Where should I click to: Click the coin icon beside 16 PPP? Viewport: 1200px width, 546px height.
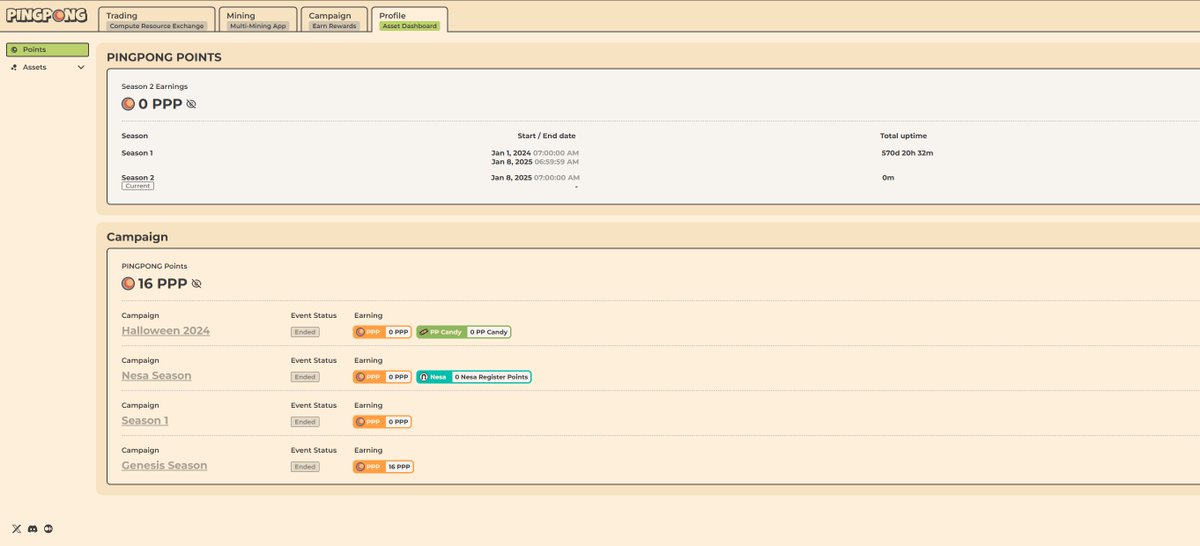128,284
